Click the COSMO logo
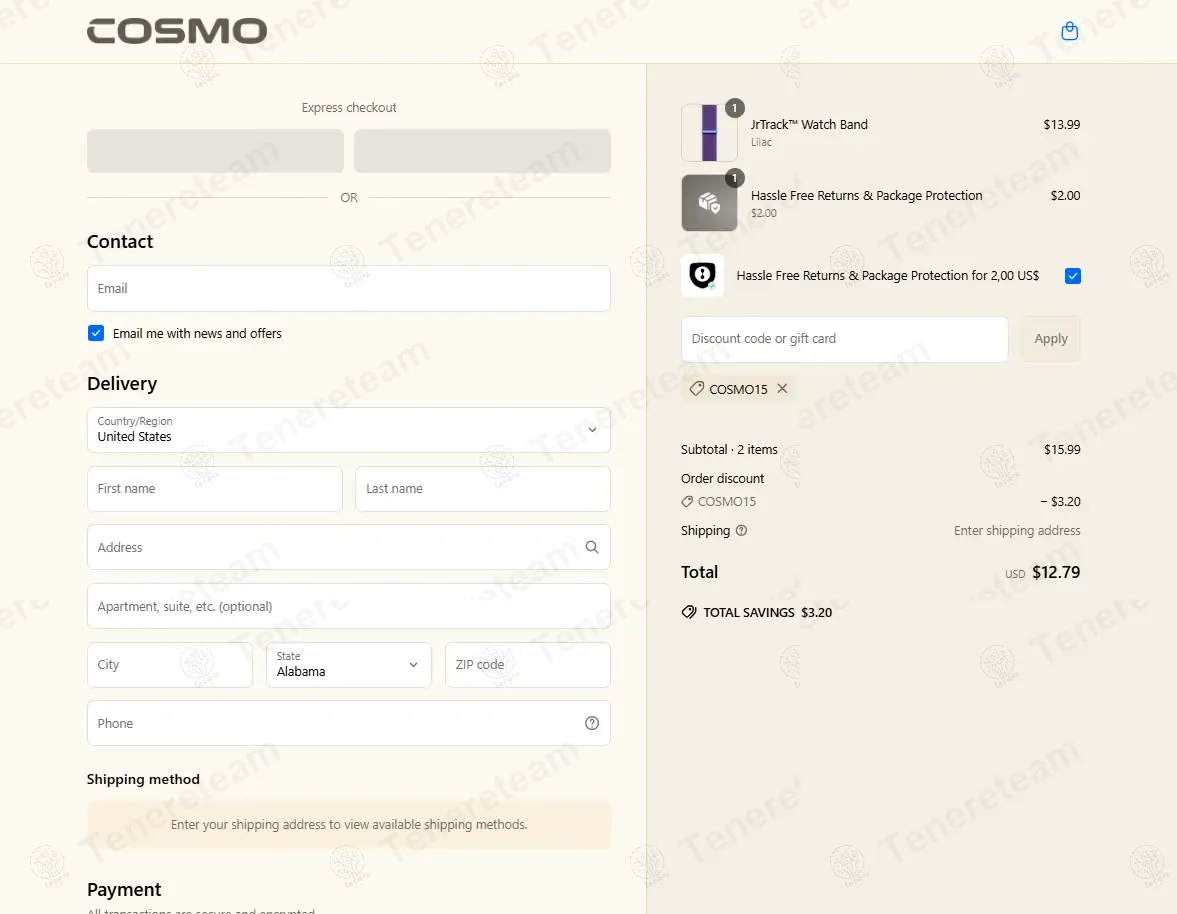This screenshot has height=914, width=1177. click(177, 31)
